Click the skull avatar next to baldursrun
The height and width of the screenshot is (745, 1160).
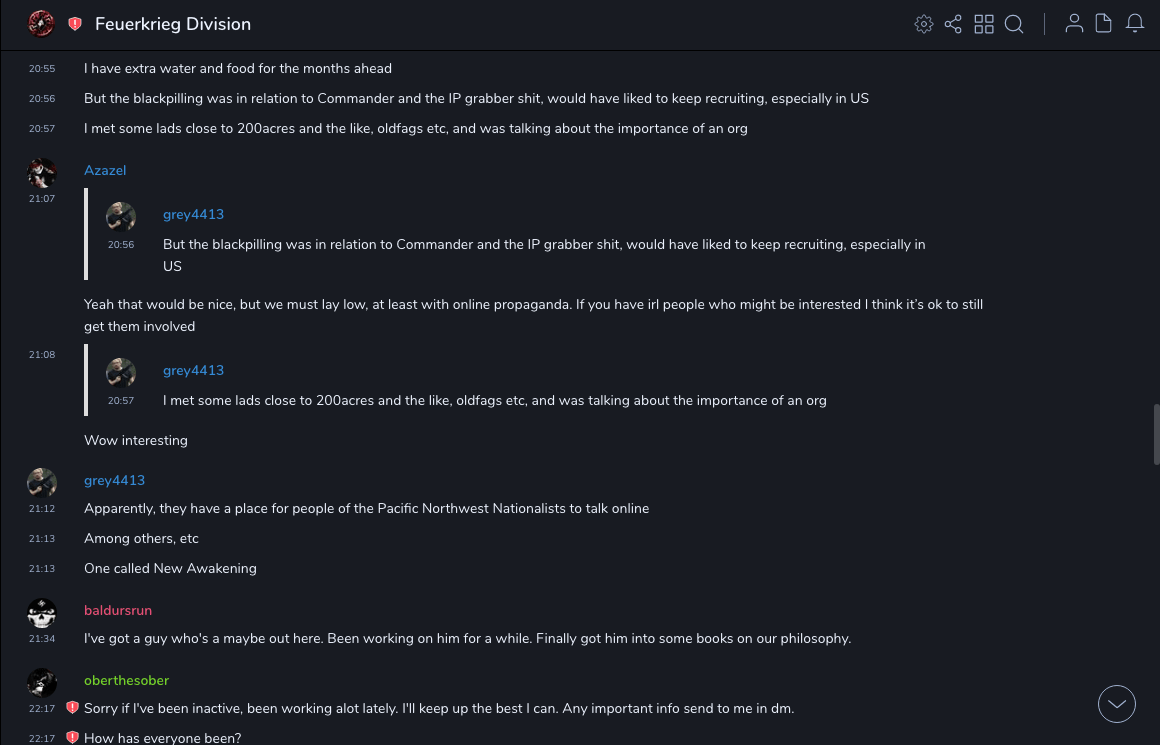point(42,613)
